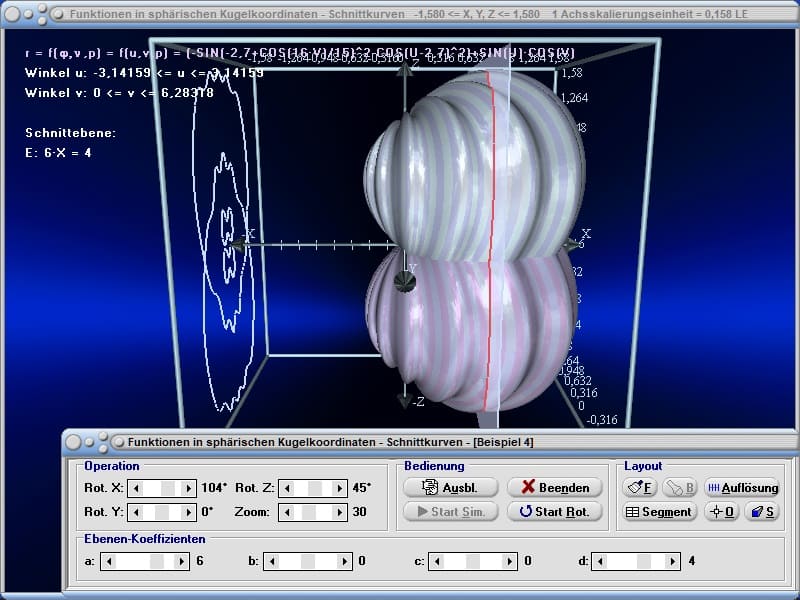Viewport: 800px width, 600px height.
Task: Open the F color layout button
Action: pyautogui.click(x=639, y=488)
